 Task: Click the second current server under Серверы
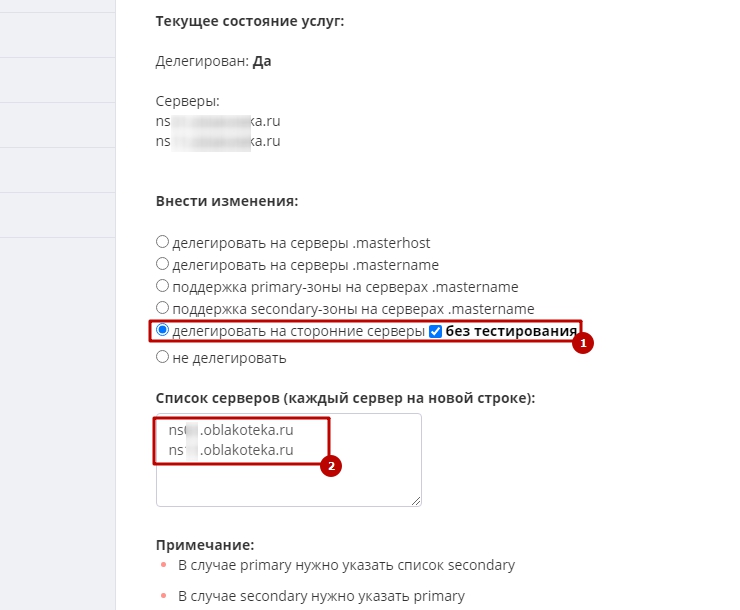[218, 141]
